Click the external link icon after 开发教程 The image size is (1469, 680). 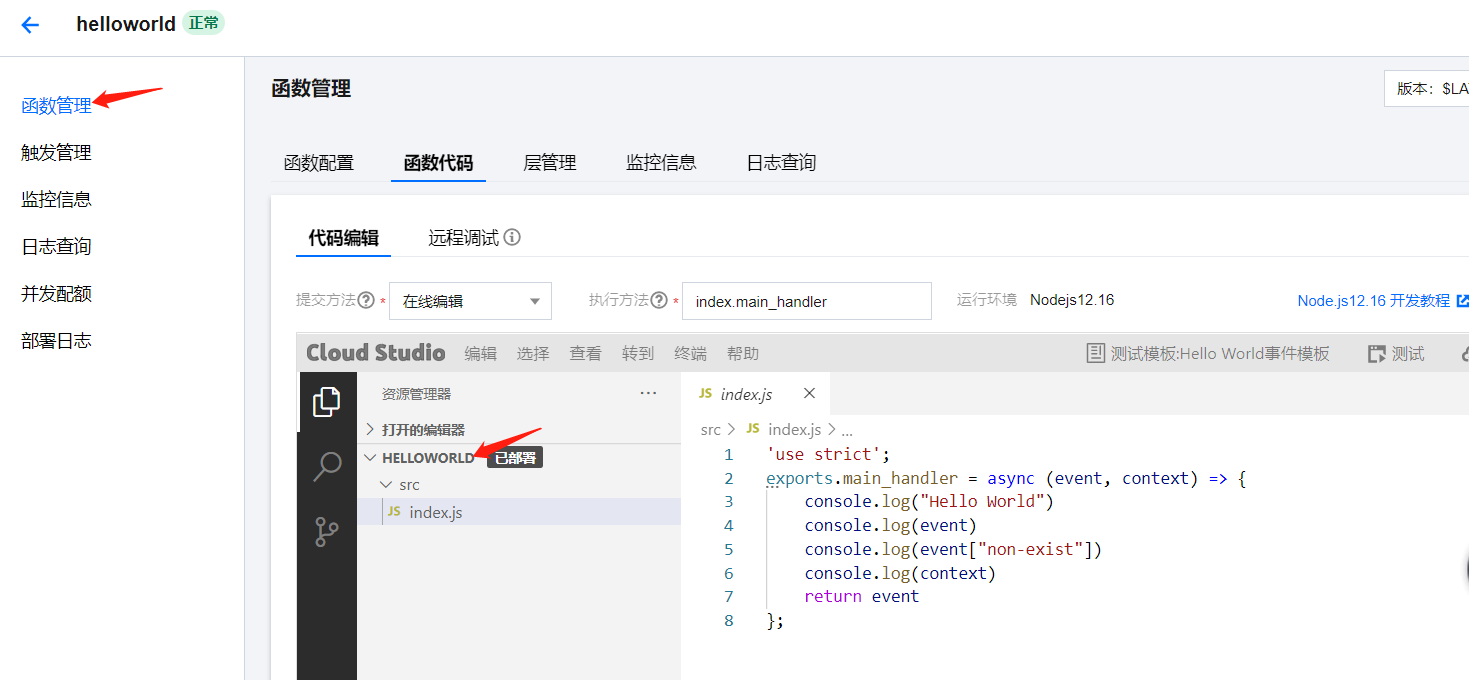pyautogui.click(x=1463, y=301)
